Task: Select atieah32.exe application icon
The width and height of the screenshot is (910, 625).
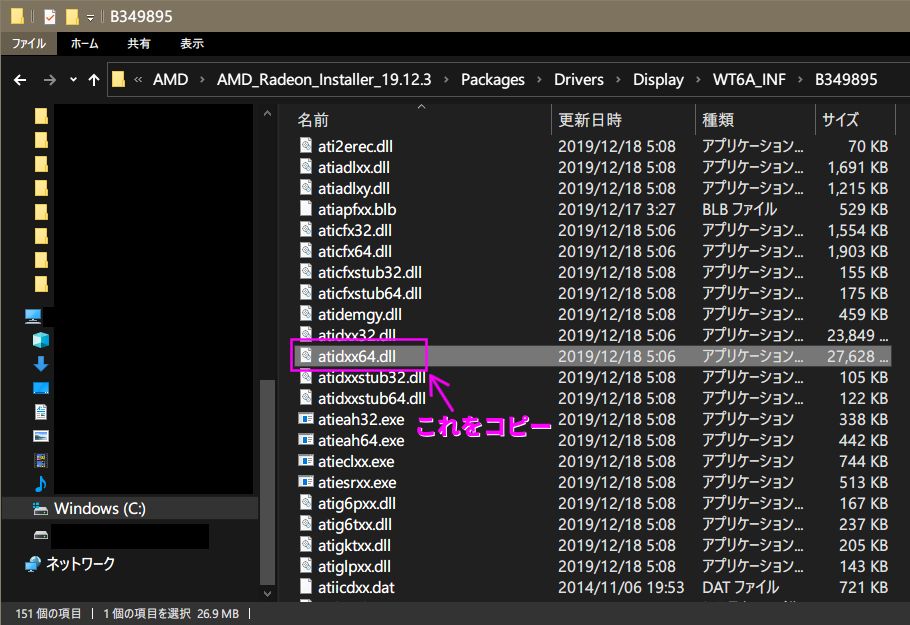Action: 306,419
